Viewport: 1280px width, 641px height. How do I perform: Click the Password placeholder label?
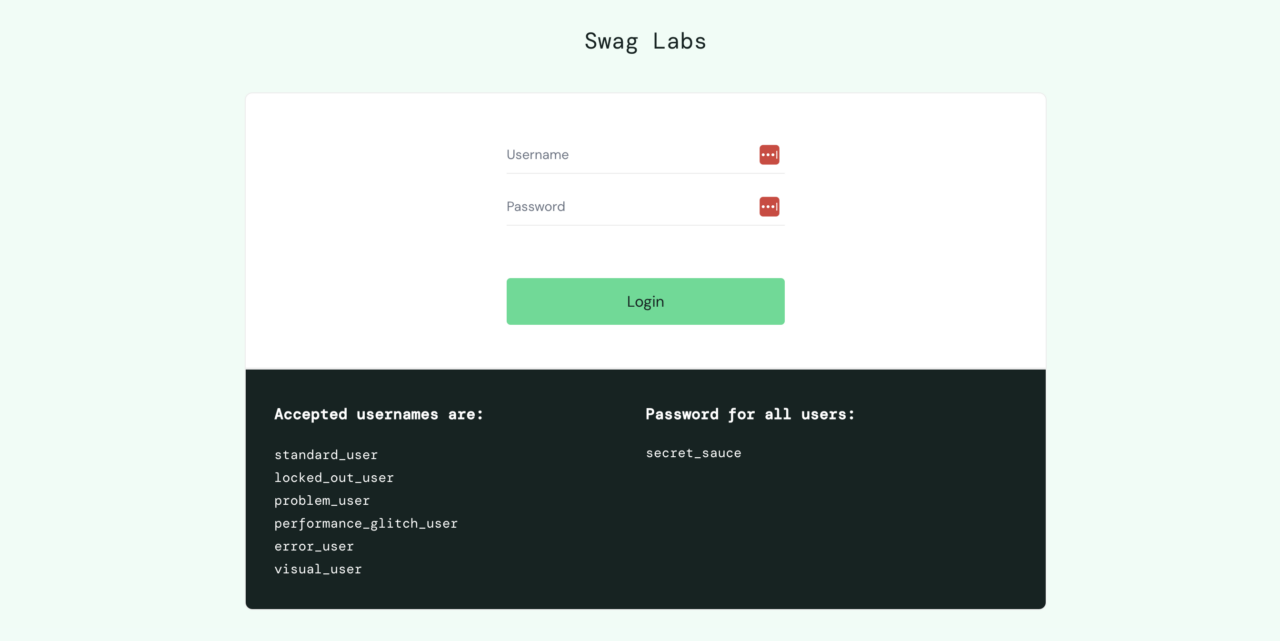coord(536,206)
